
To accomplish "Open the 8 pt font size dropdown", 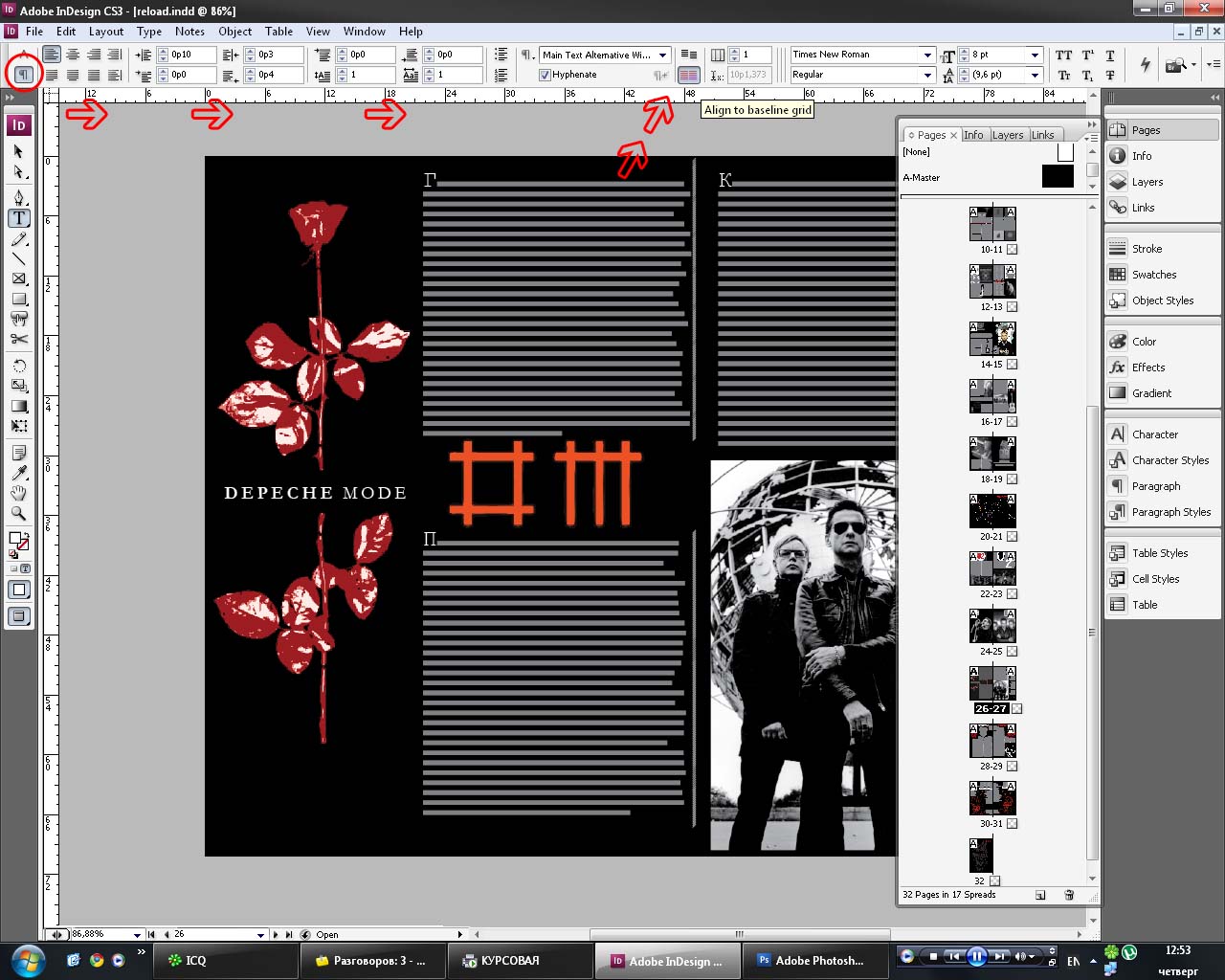I will pos(1035,55).
